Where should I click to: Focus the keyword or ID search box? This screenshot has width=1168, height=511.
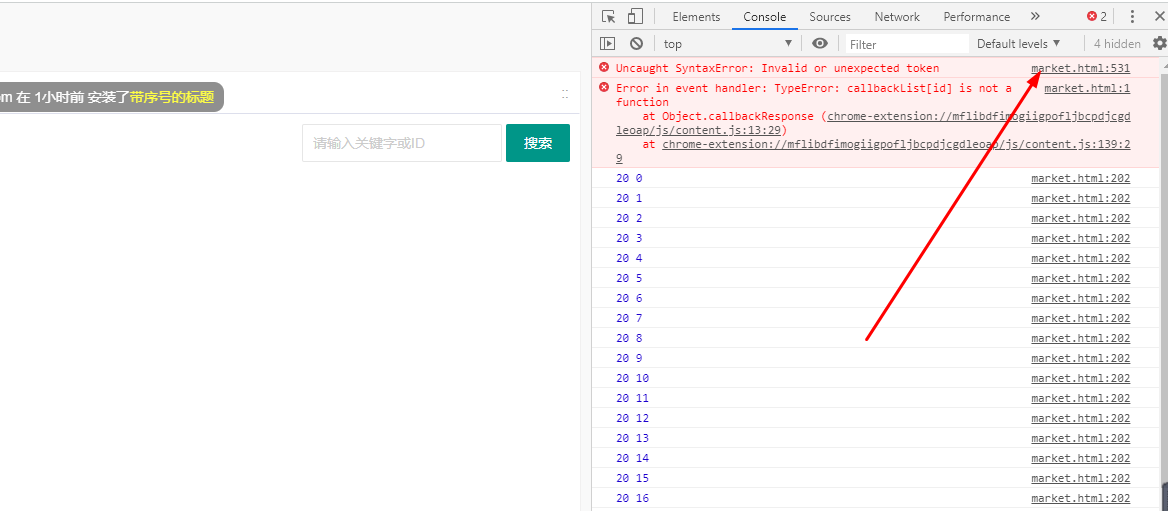click(402, 143)
